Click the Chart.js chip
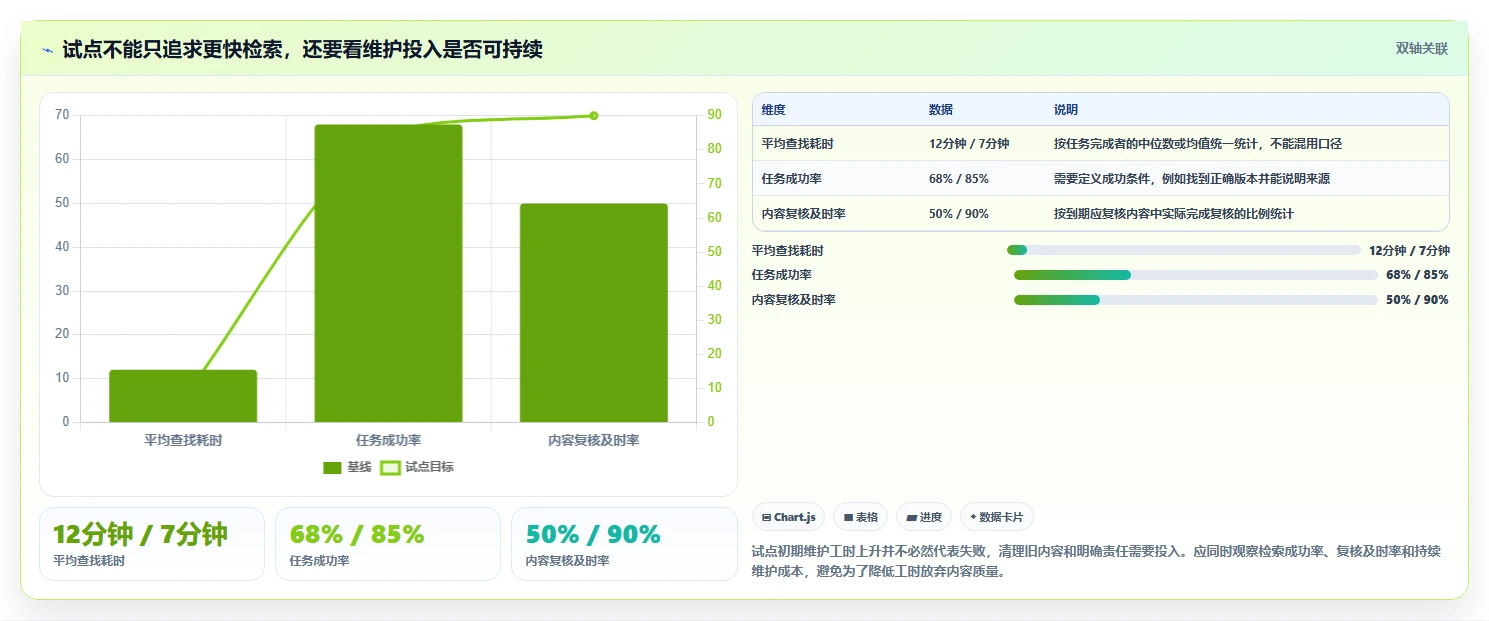This screenshot has width=1489, height=621. [x=788, y=517]
